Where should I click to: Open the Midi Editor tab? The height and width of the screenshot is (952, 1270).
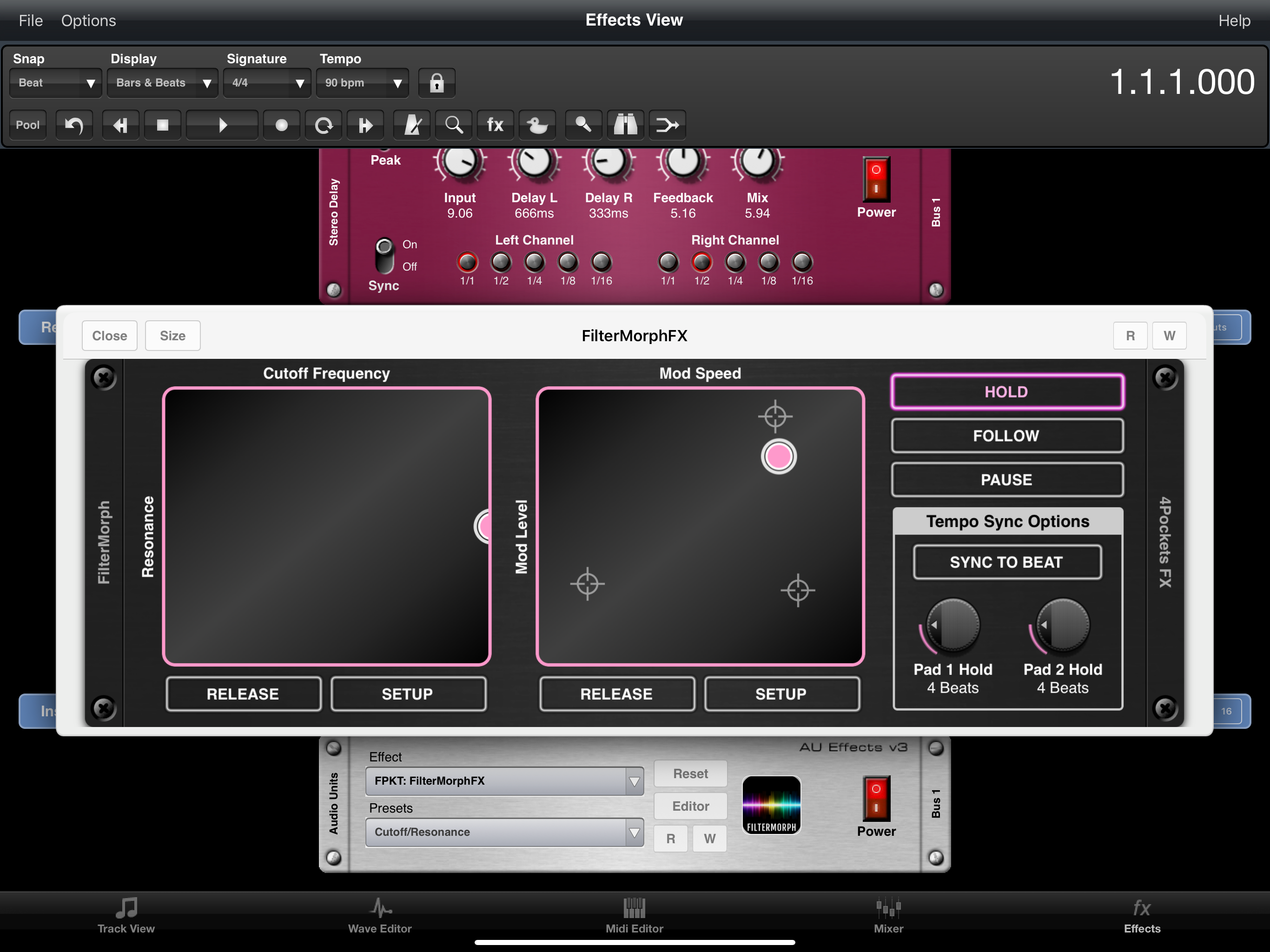pos(635,916)
